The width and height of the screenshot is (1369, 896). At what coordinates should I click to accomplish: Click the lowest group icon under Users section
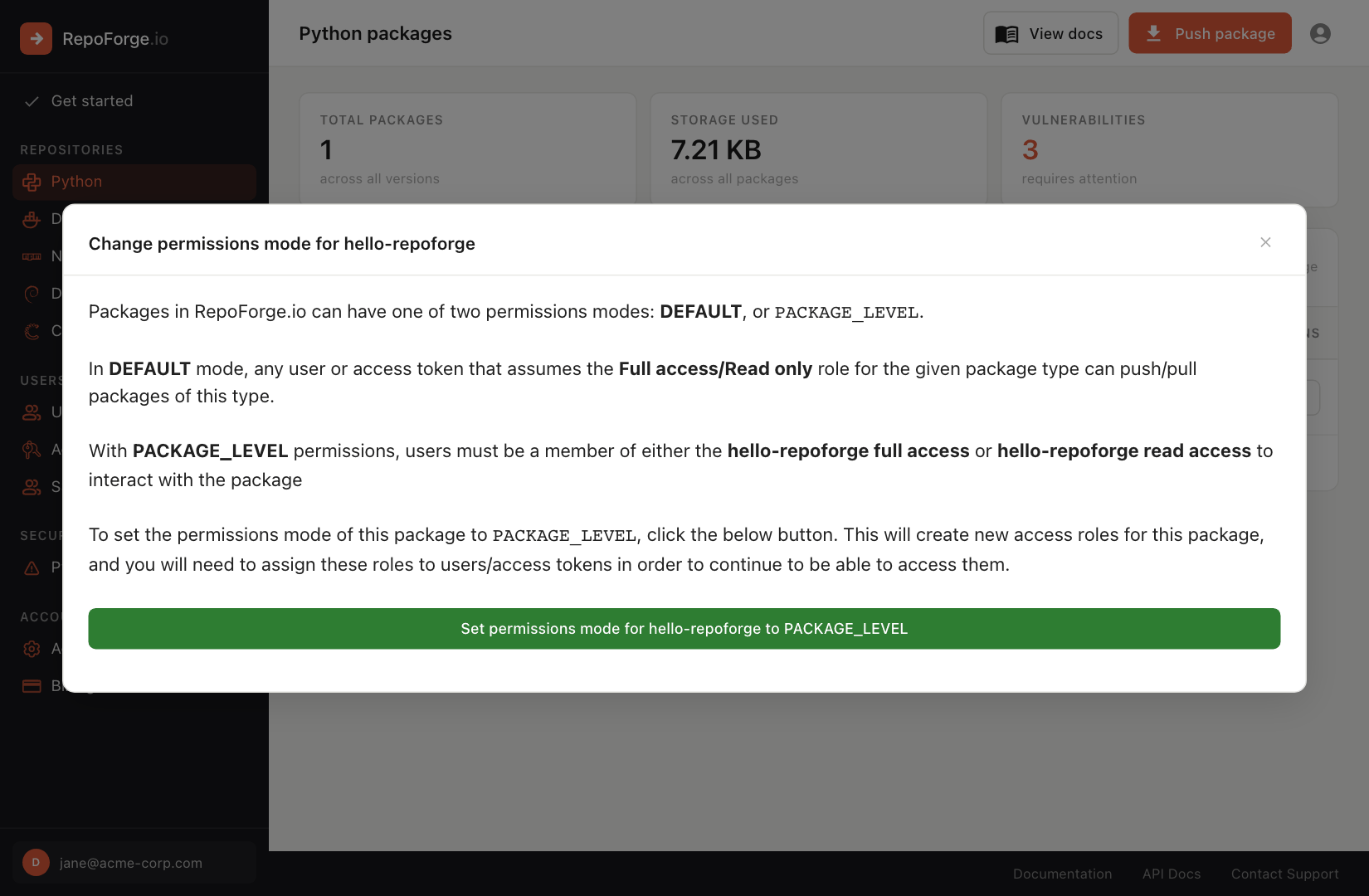[32, 487]
